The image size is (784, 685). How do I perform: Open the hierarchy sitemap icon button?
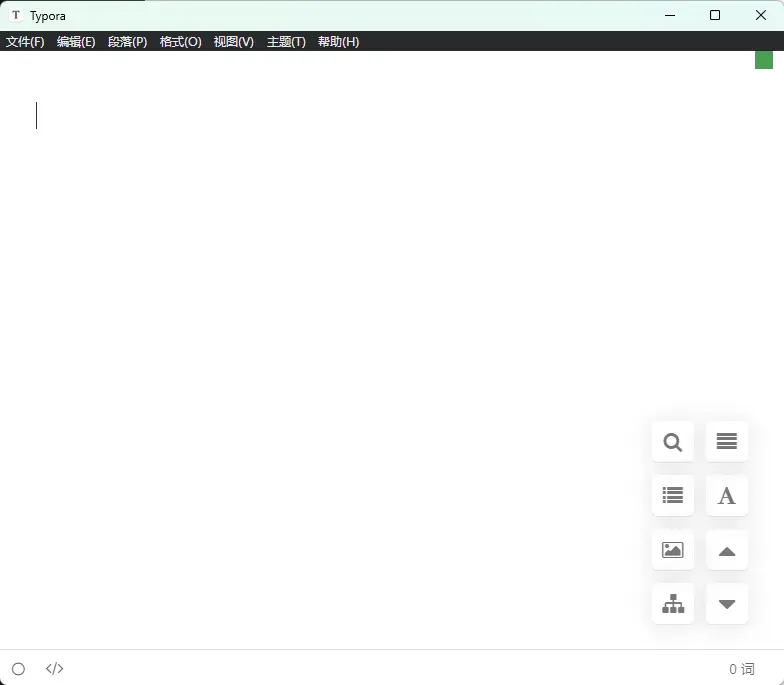(x=672, y=604)
